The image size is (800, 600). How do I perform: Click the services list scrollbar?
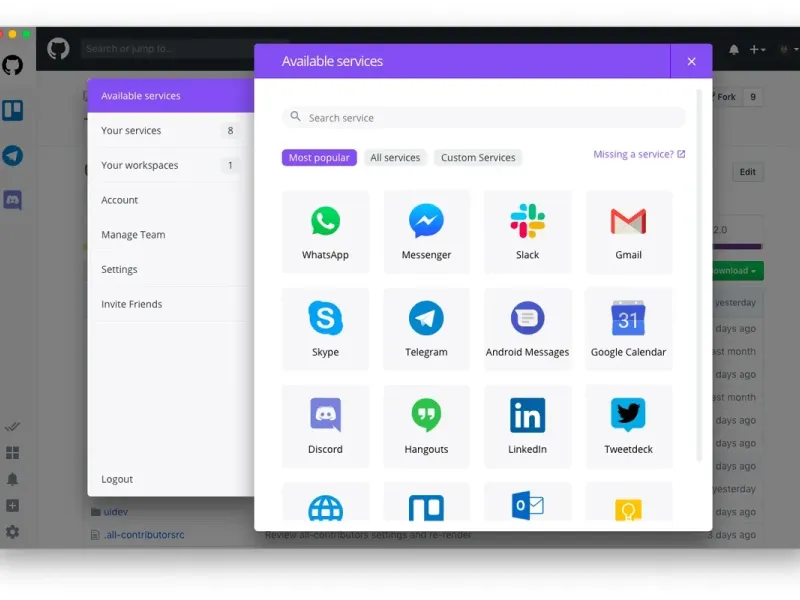(x=699, y=276)
